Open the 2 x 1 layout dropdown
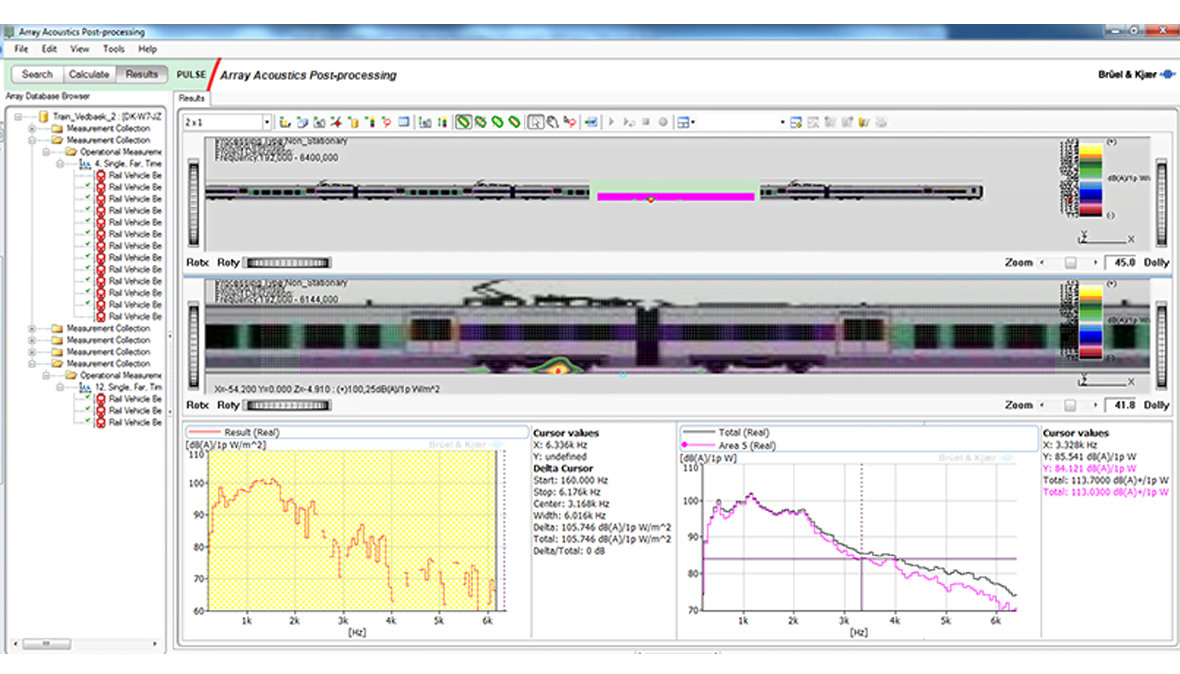This screenshot has width=1180, height=674. [x=266, y=122]
